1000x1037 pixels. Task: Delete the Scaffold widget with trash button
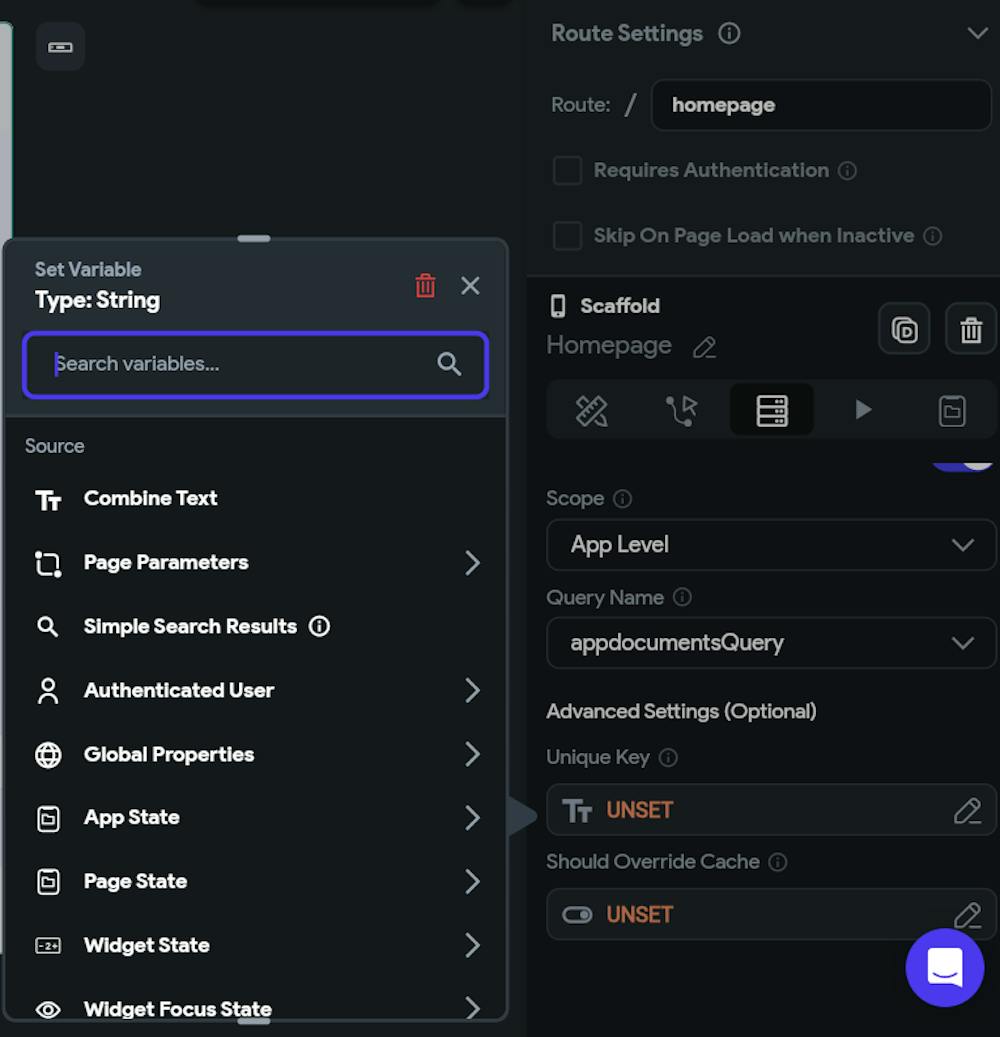pos(970,330)
